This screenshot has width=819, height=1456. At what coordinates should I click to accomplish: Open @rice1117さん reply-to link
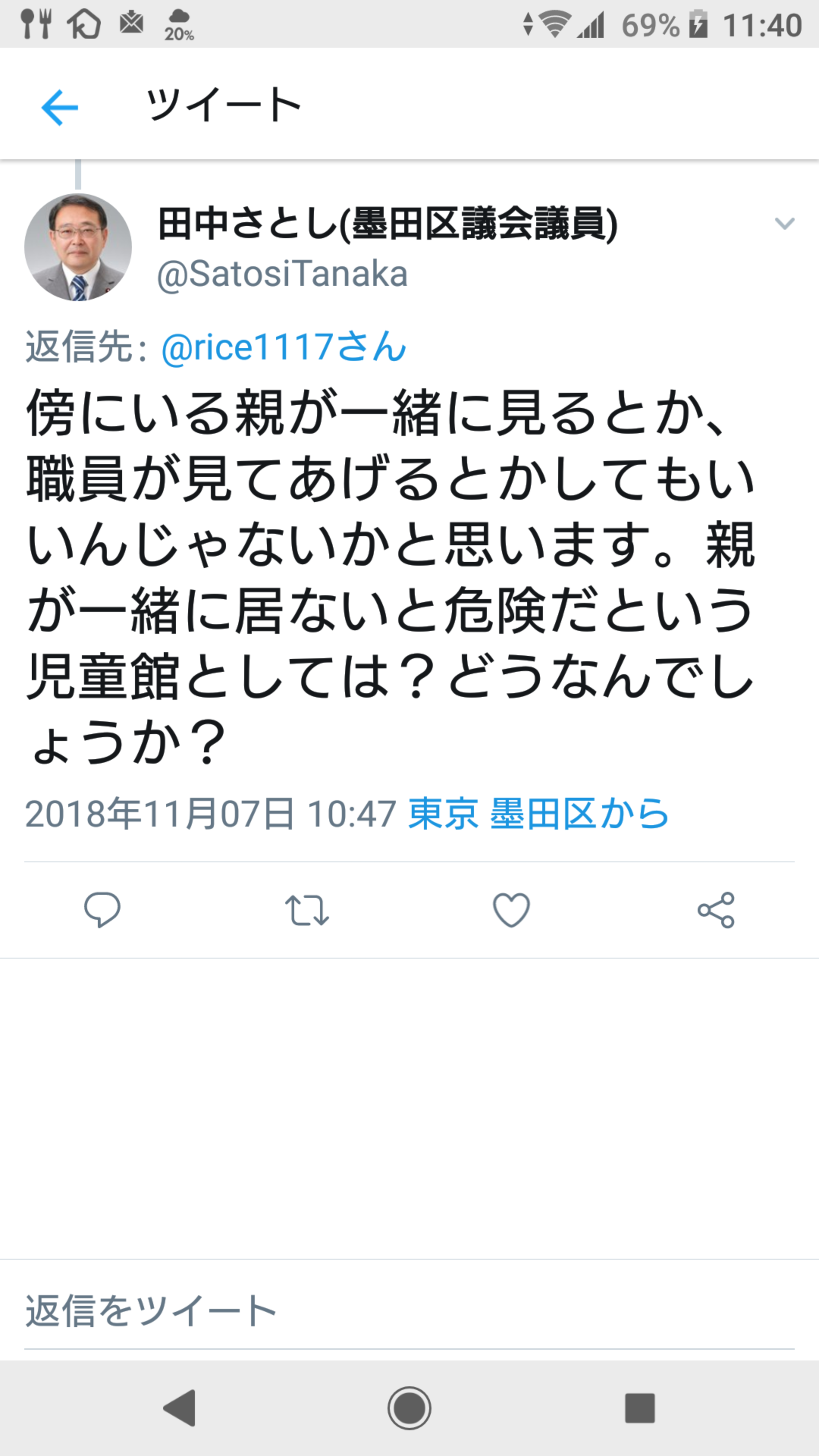click(x=284, y=347)
